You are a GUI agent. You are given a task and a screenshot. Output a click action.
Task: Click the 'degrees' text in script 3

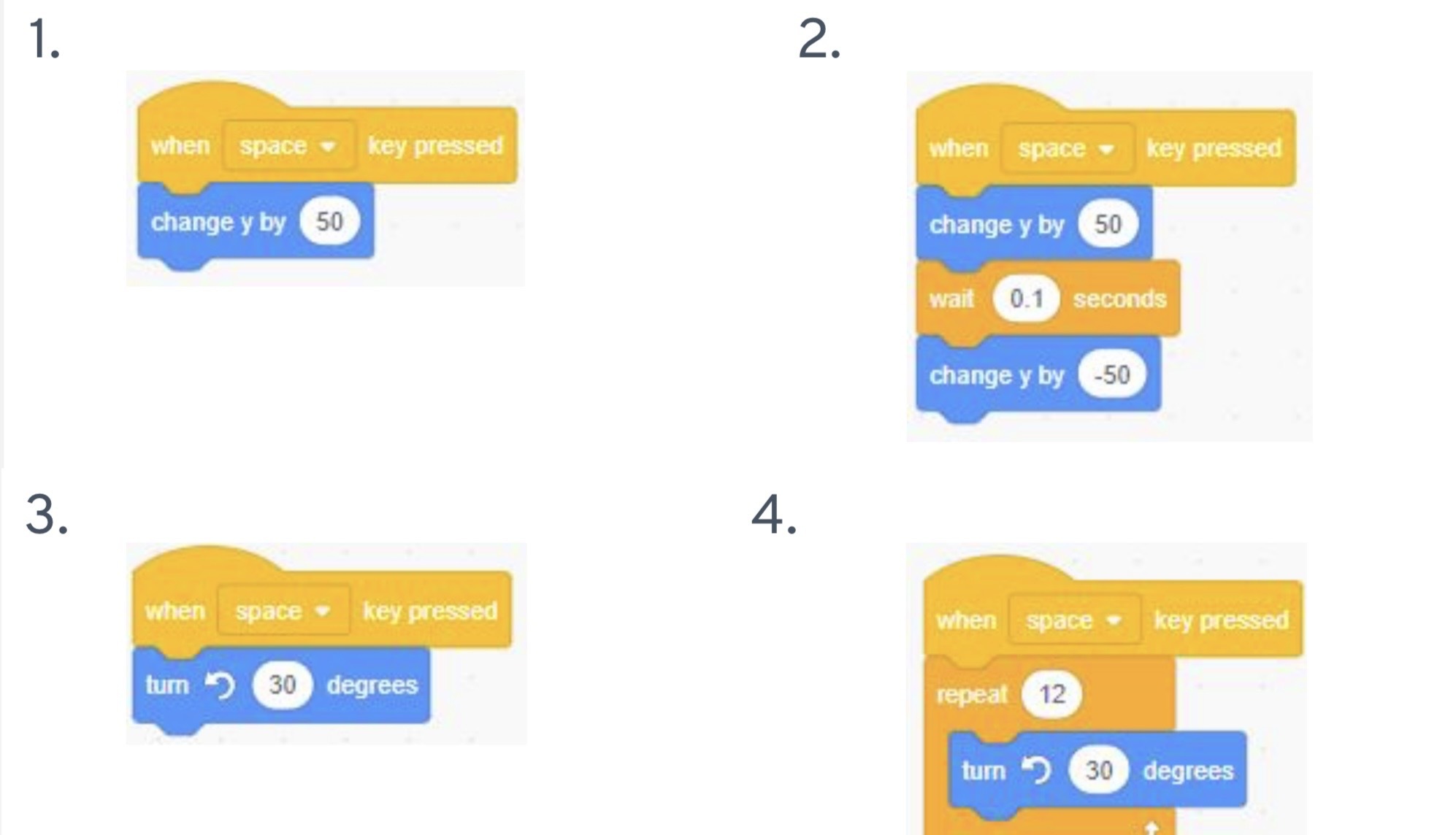[x=372, y=685]
